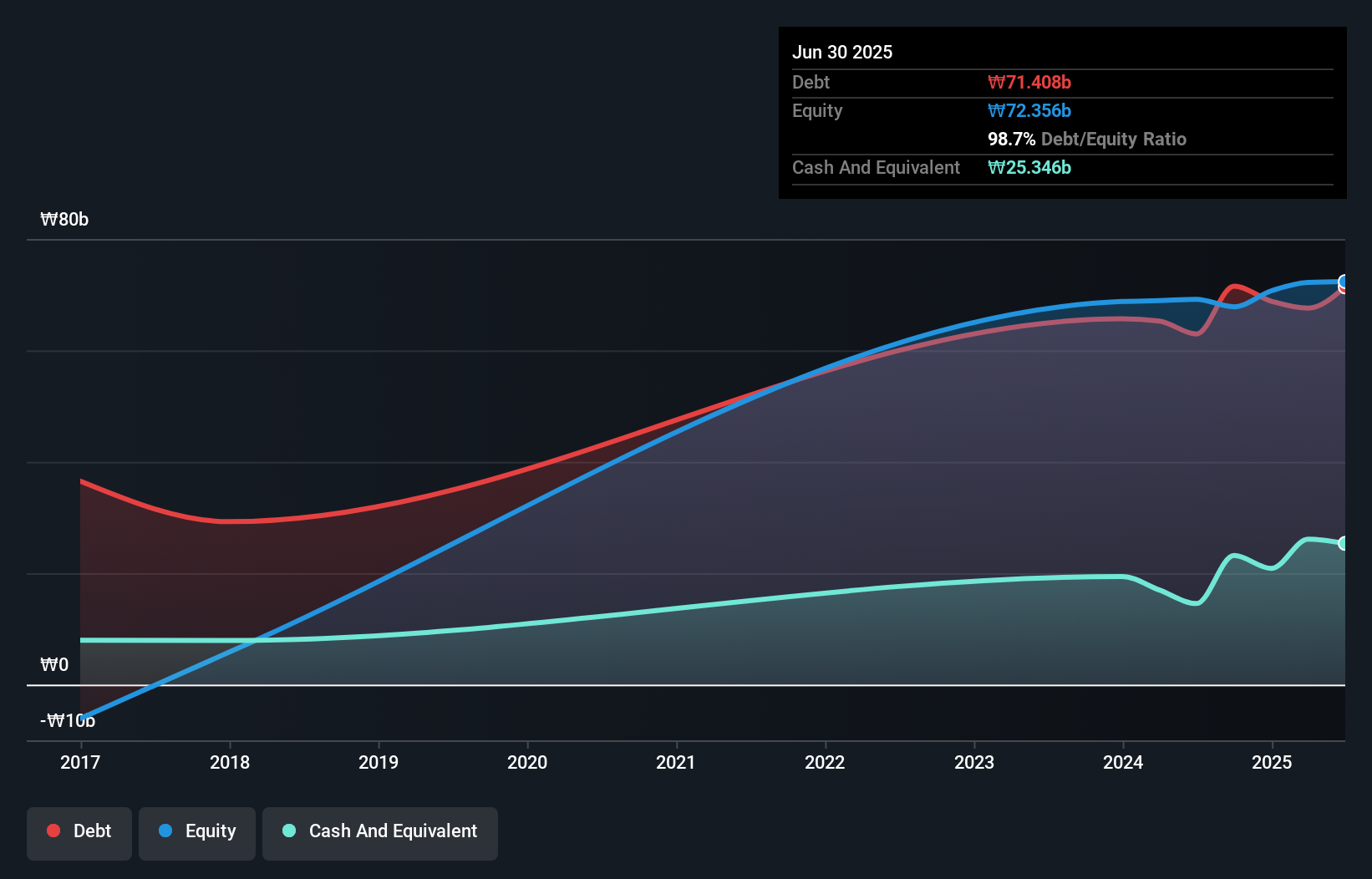This screenshot has width=1372, height=879.
Task: Click the blue Equity legend dot
Action: click(166, 831)
